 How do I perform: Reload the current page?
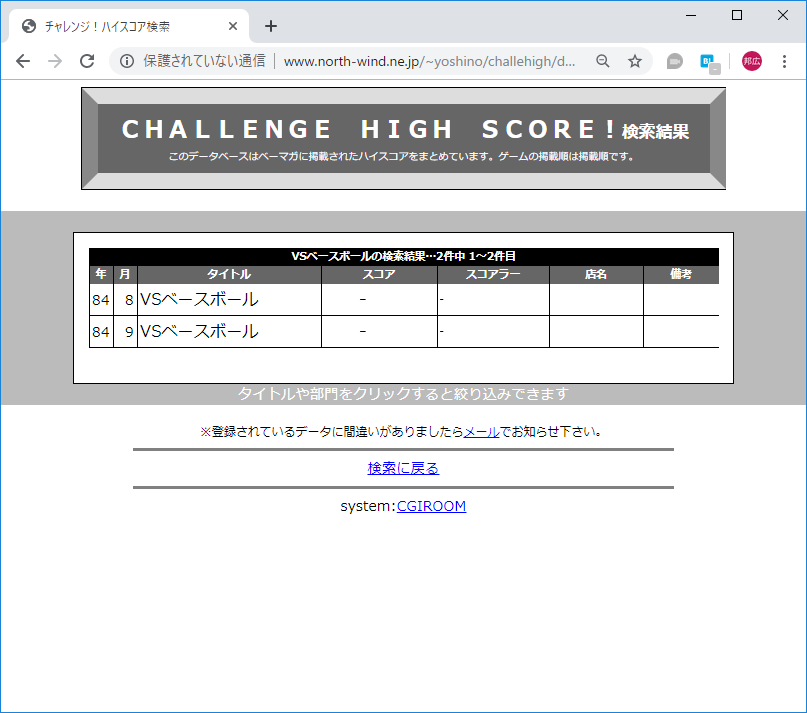point(87,61)
